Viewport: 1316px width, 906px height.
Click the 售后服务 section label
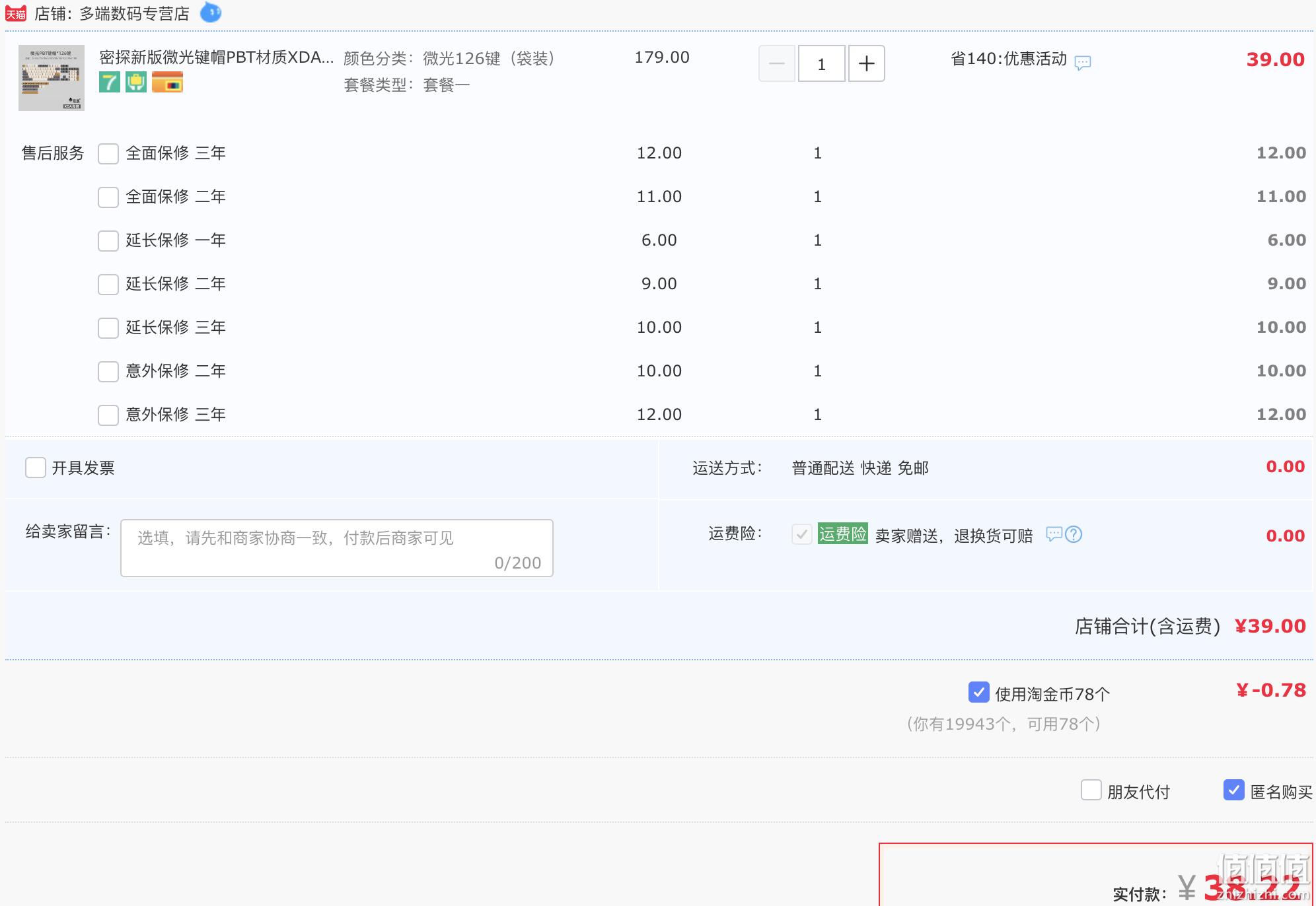53,153
